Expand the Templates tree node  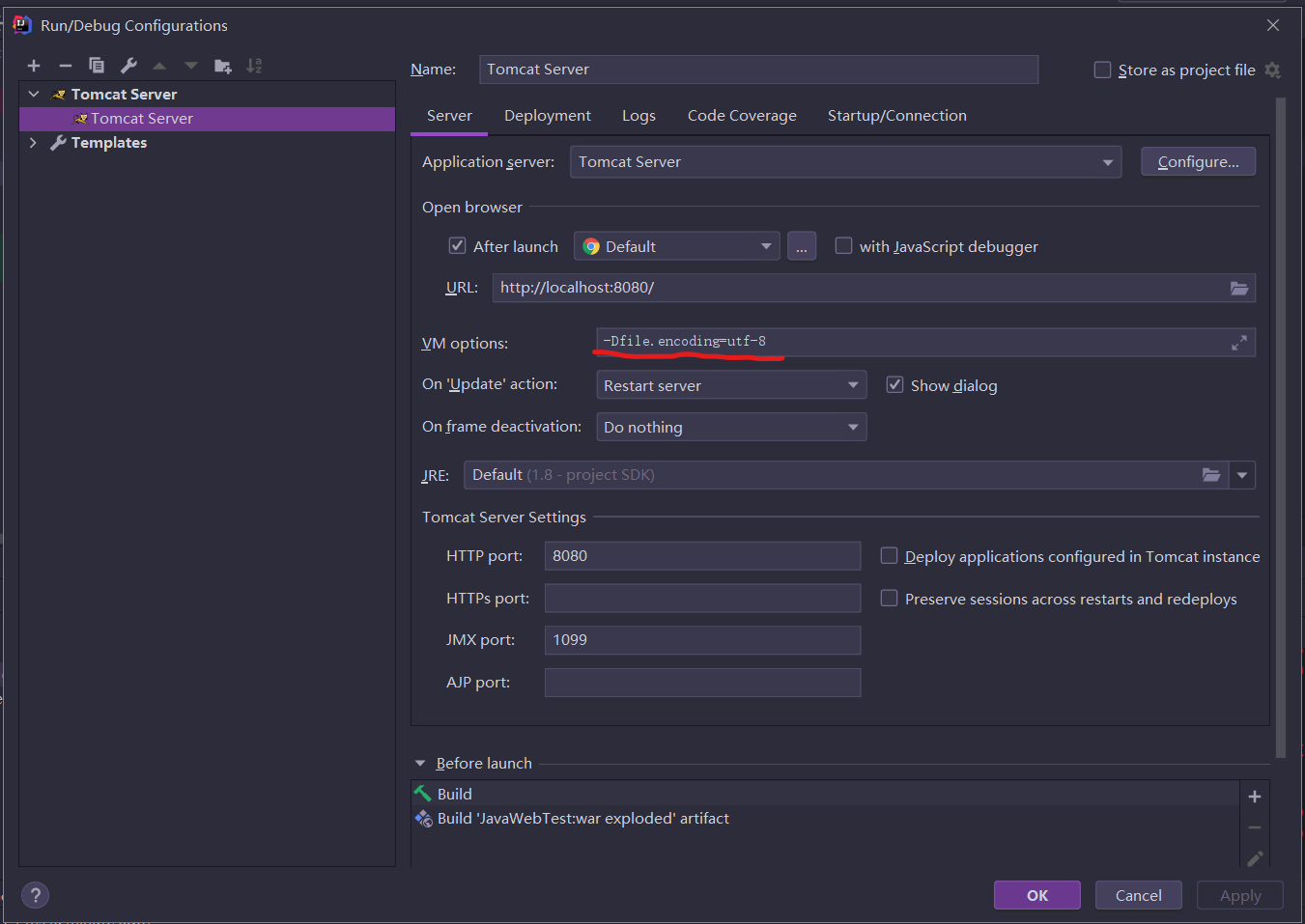(33, 143)
